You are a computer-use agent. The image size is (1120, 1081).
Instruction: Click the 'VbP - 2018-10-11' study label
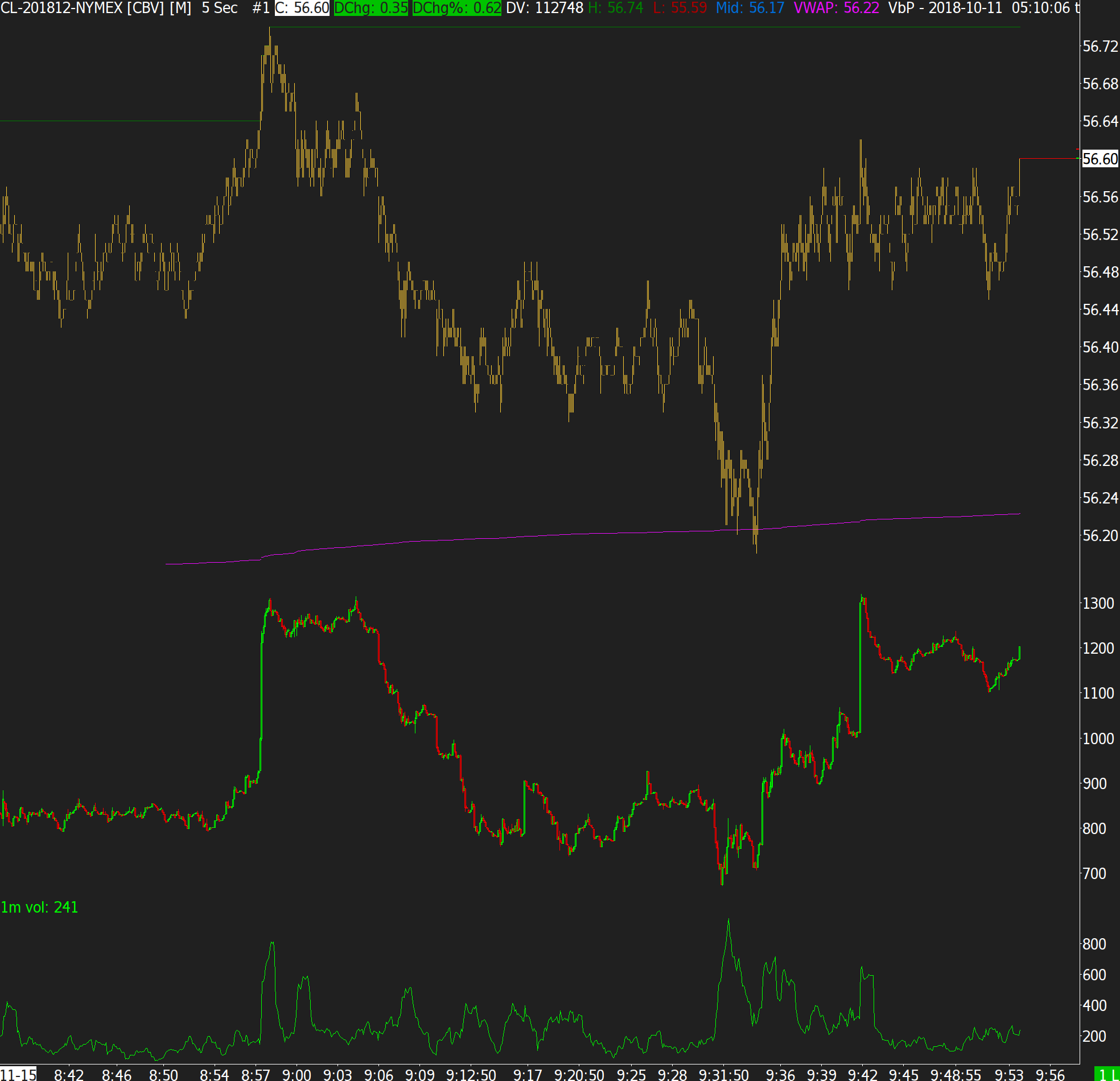tap(945, 8)
